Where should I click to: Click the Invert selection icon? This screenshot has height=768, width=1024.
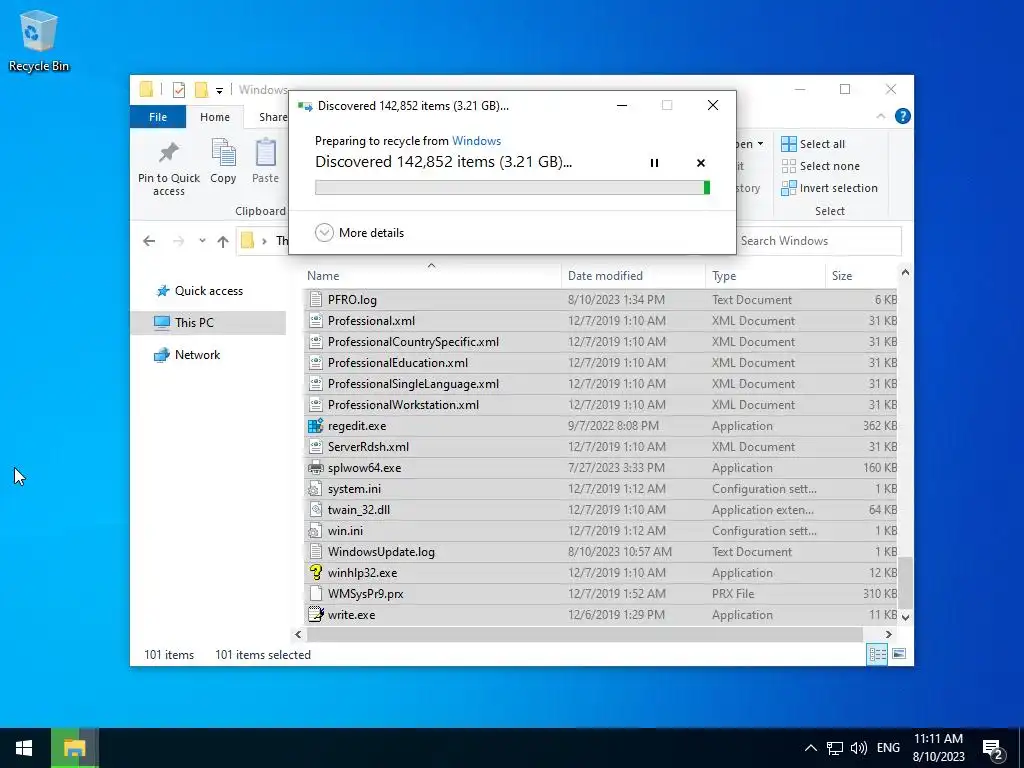pos(788,188)
